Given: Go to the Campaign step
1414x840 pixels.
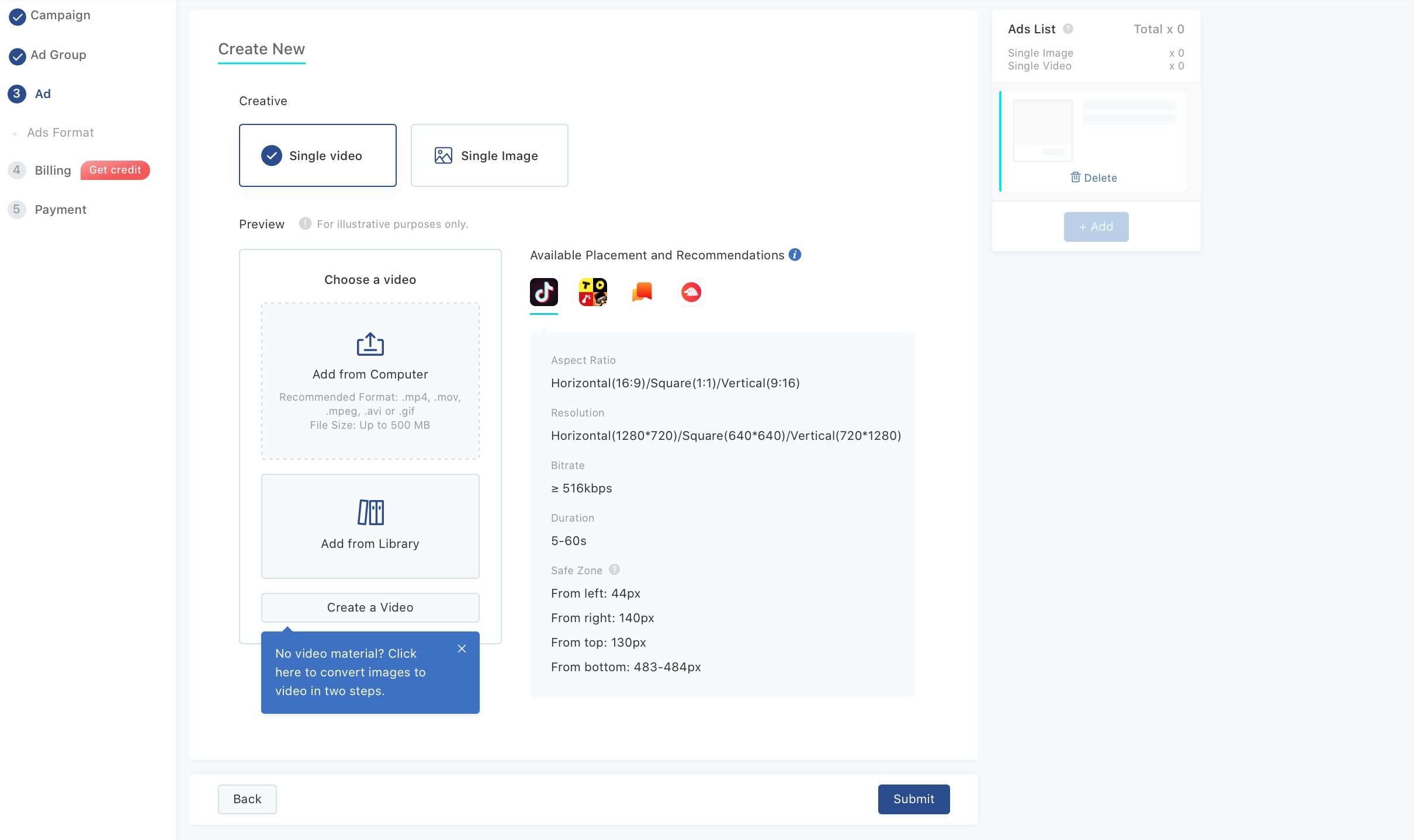Looking at the screenshot, I should tap(60, 15).
